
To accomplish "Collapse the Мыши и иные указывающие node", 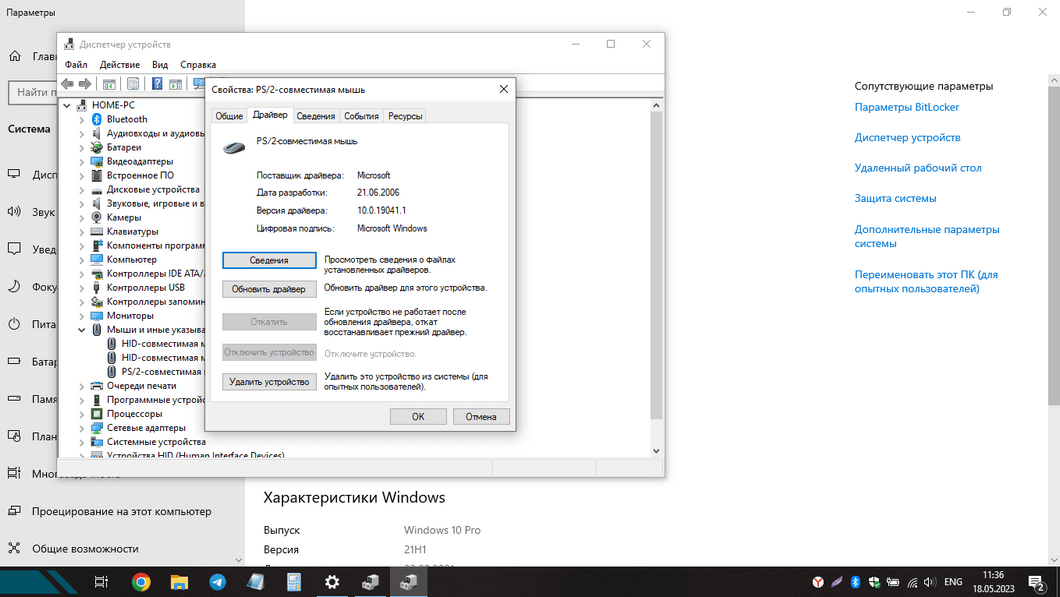I will click(82, 329).
